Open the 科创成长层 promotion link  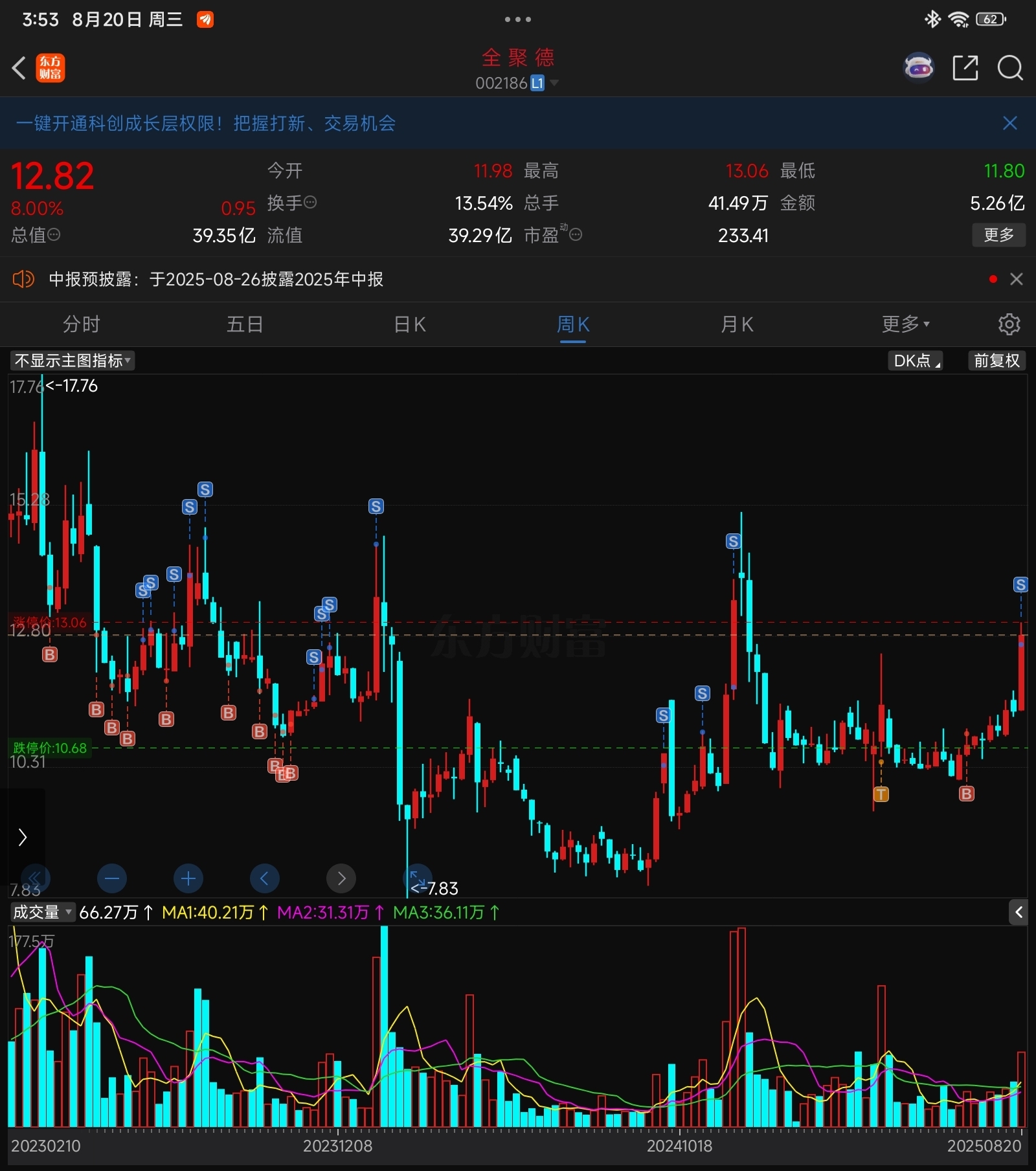[205, 123]
